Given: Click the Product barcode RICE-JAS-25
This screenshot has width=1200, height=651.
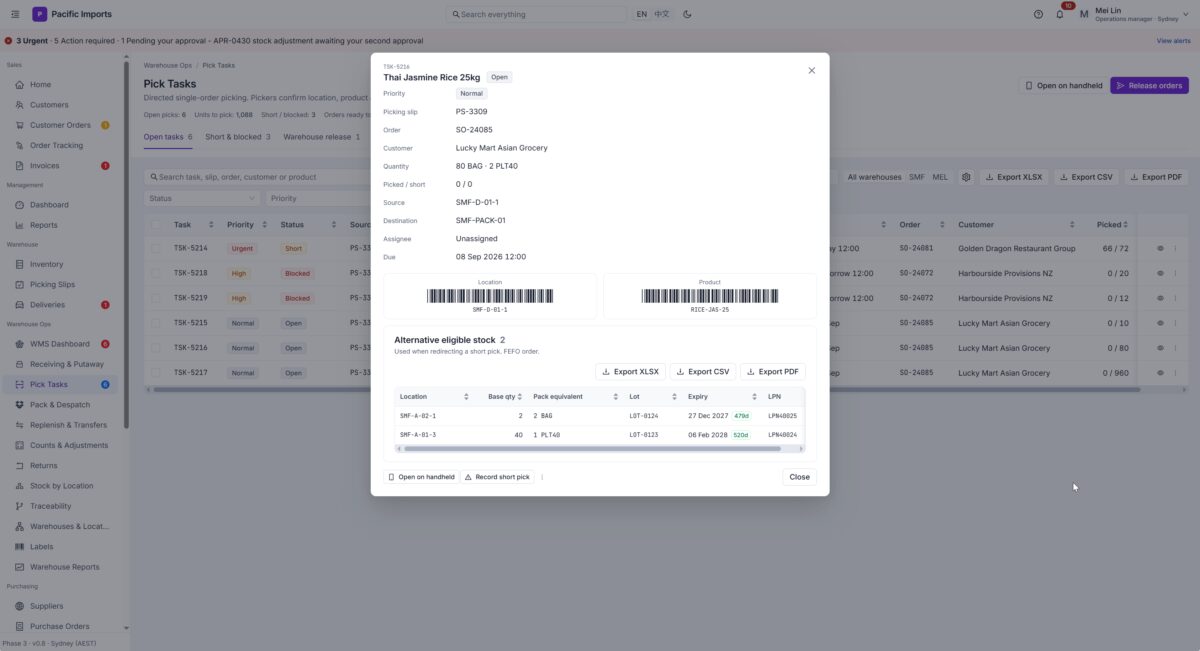Looking at the screenshot, I should click(x=710, y=297).
